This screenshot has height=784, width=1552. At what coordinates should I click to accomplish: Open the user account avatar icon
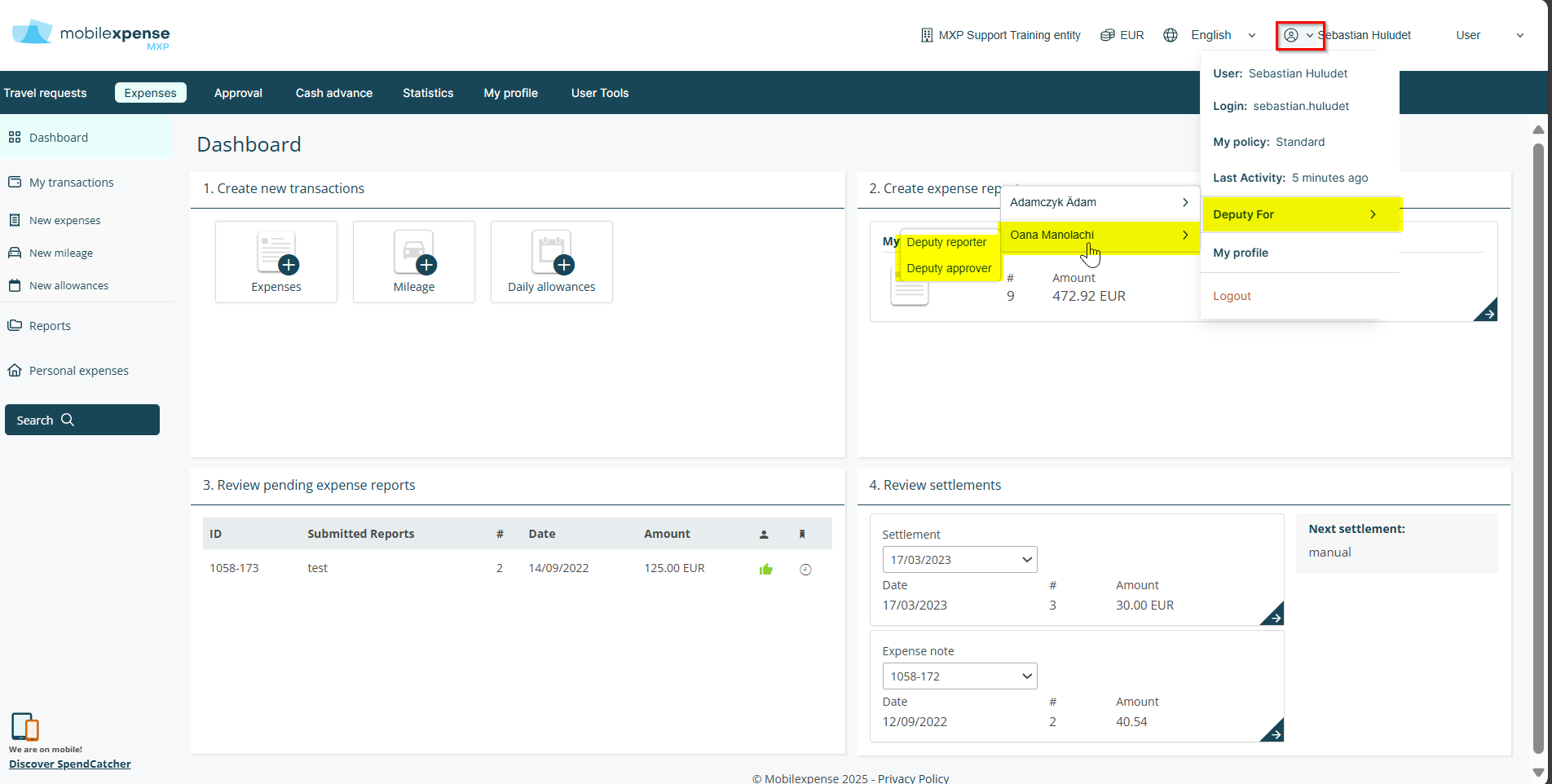1291,35
